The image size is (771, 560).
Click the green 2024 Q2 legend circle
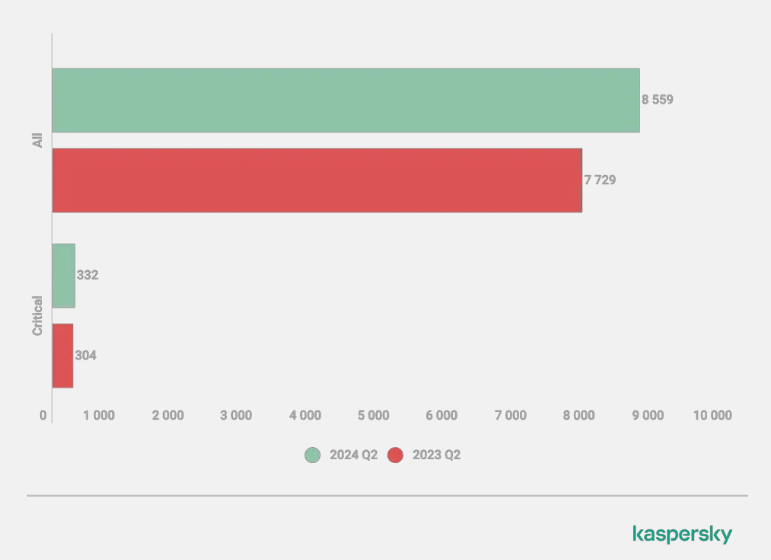[x=313, y=455]
